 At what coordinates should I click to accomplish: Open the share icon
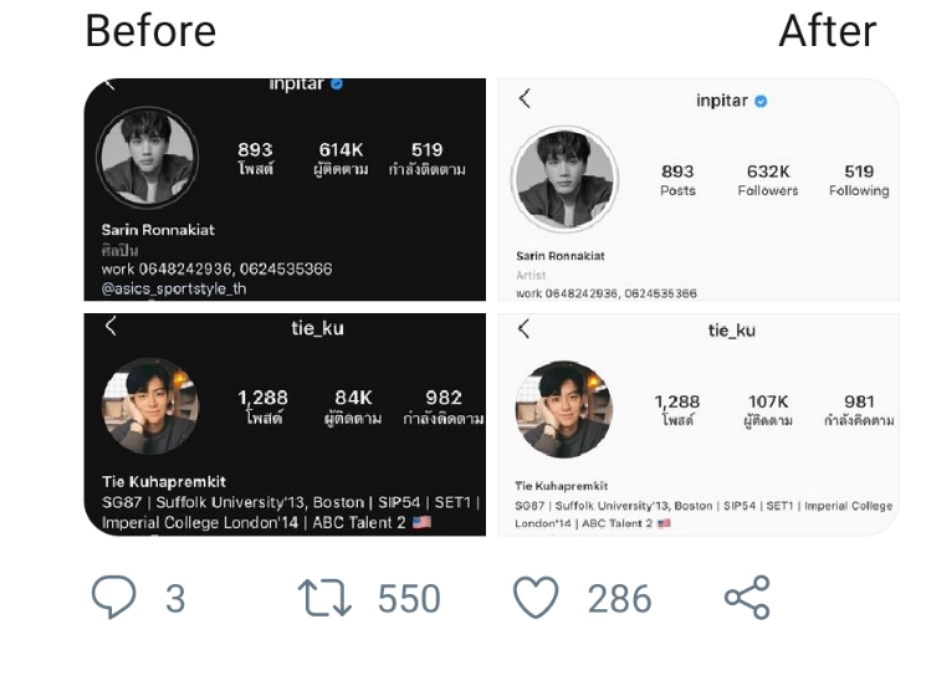click(x=747, y=598)
